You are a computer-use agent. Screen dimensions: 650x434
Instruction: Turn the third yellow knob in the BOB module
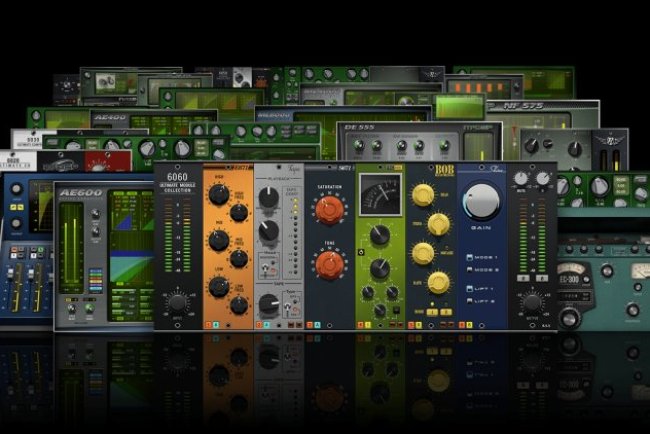tap(423, 253)
